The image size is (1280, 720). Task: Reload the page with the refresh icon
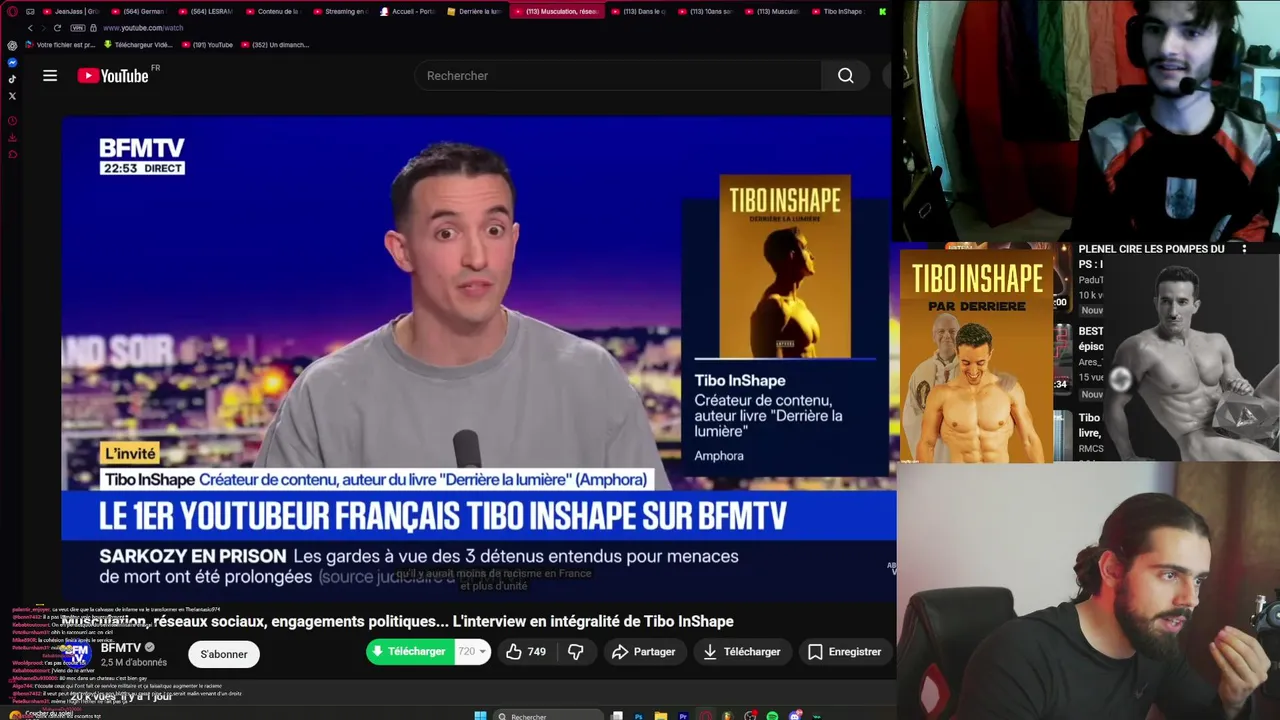(57, 28)
